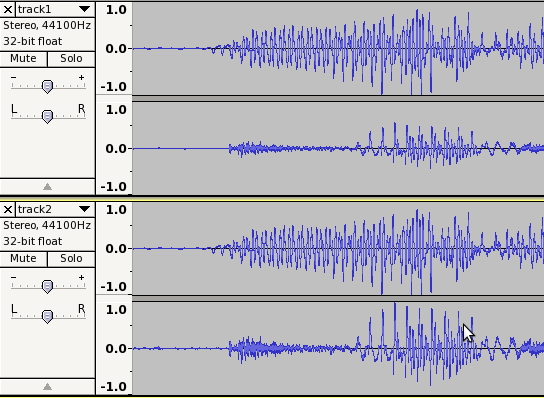Close track2 with its X button
Image resolution: width=544 pixels, height=398 pixels.
click(8, 209)
